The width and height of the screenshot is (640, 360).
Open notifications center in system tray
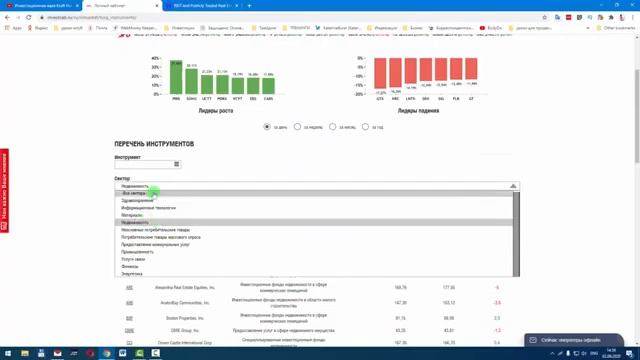pyautogui.click(x=629, y=353)
